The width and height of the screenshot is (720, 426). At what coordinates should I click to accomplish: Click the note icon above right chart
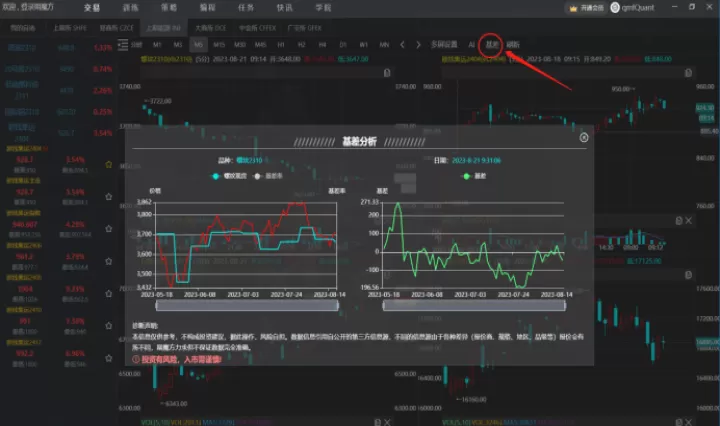[x=688, y=73]
